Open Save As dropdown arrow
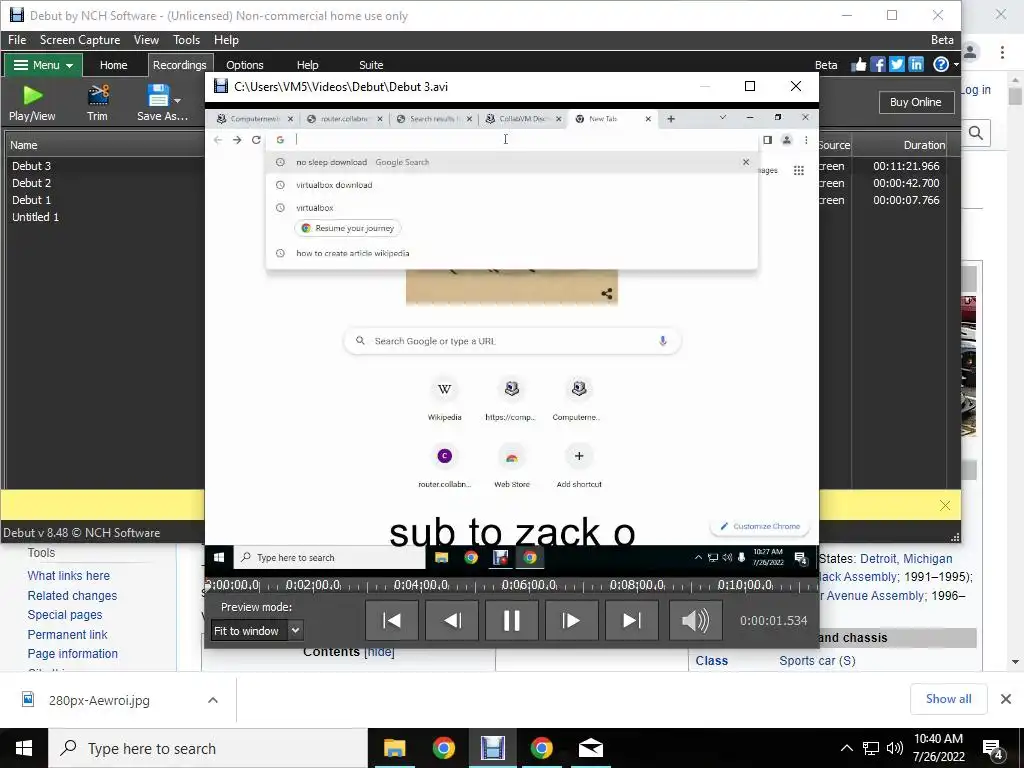The height and width of the screenshot is (768, 1024). click(x=178, y=101)
